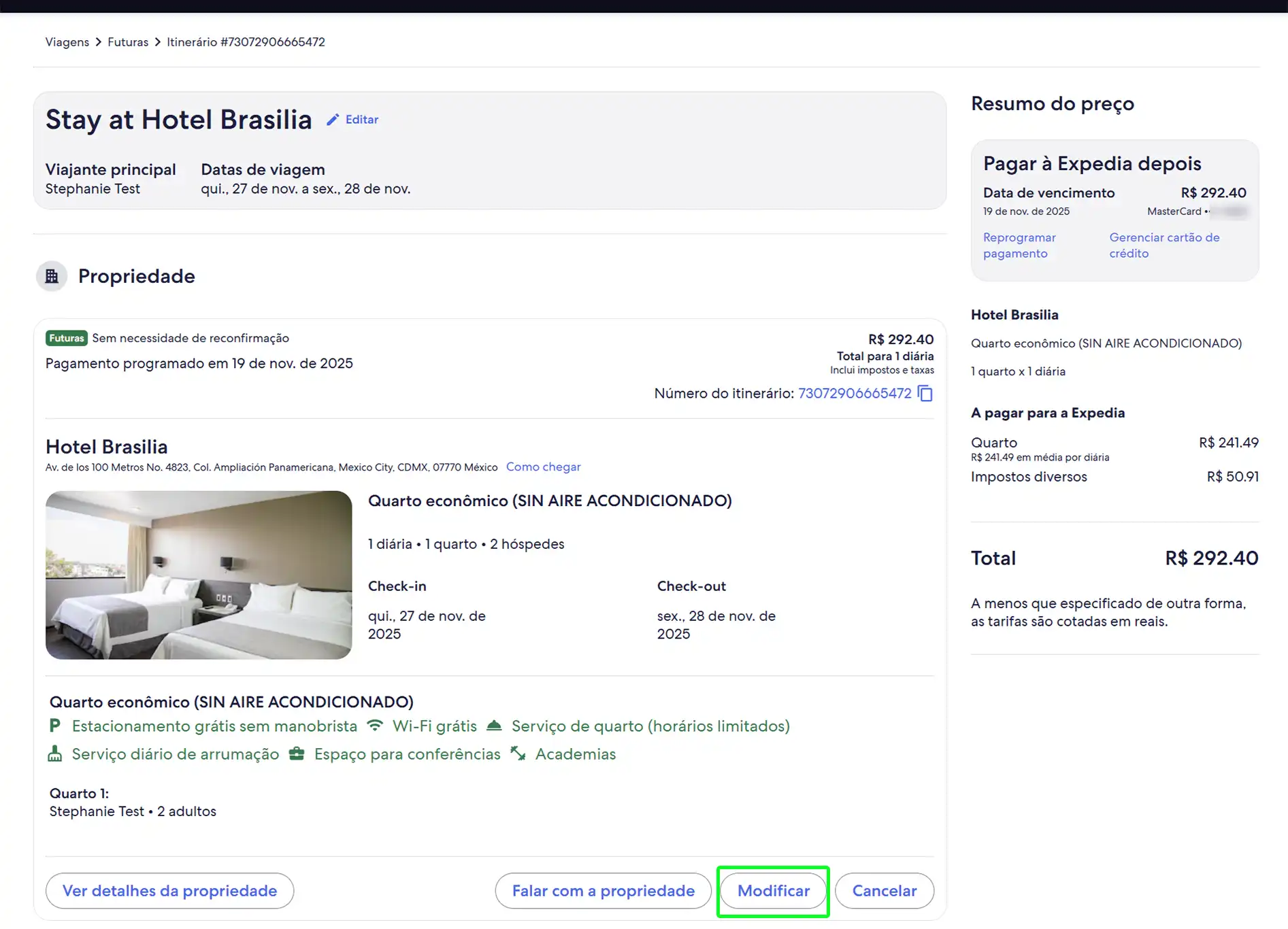Open Como chegar directions link

click(x=543, y=467)
